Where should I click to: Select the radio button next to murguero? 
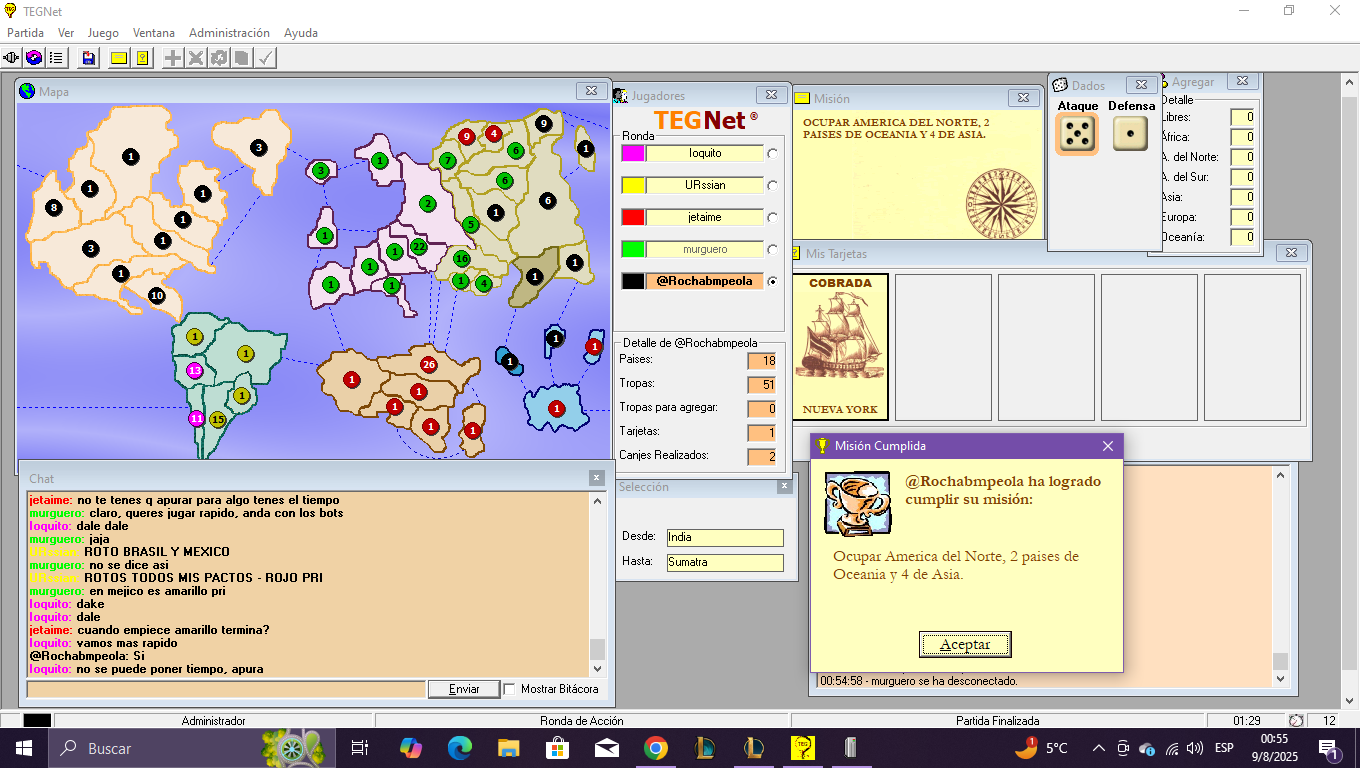(x=772, y=250)
